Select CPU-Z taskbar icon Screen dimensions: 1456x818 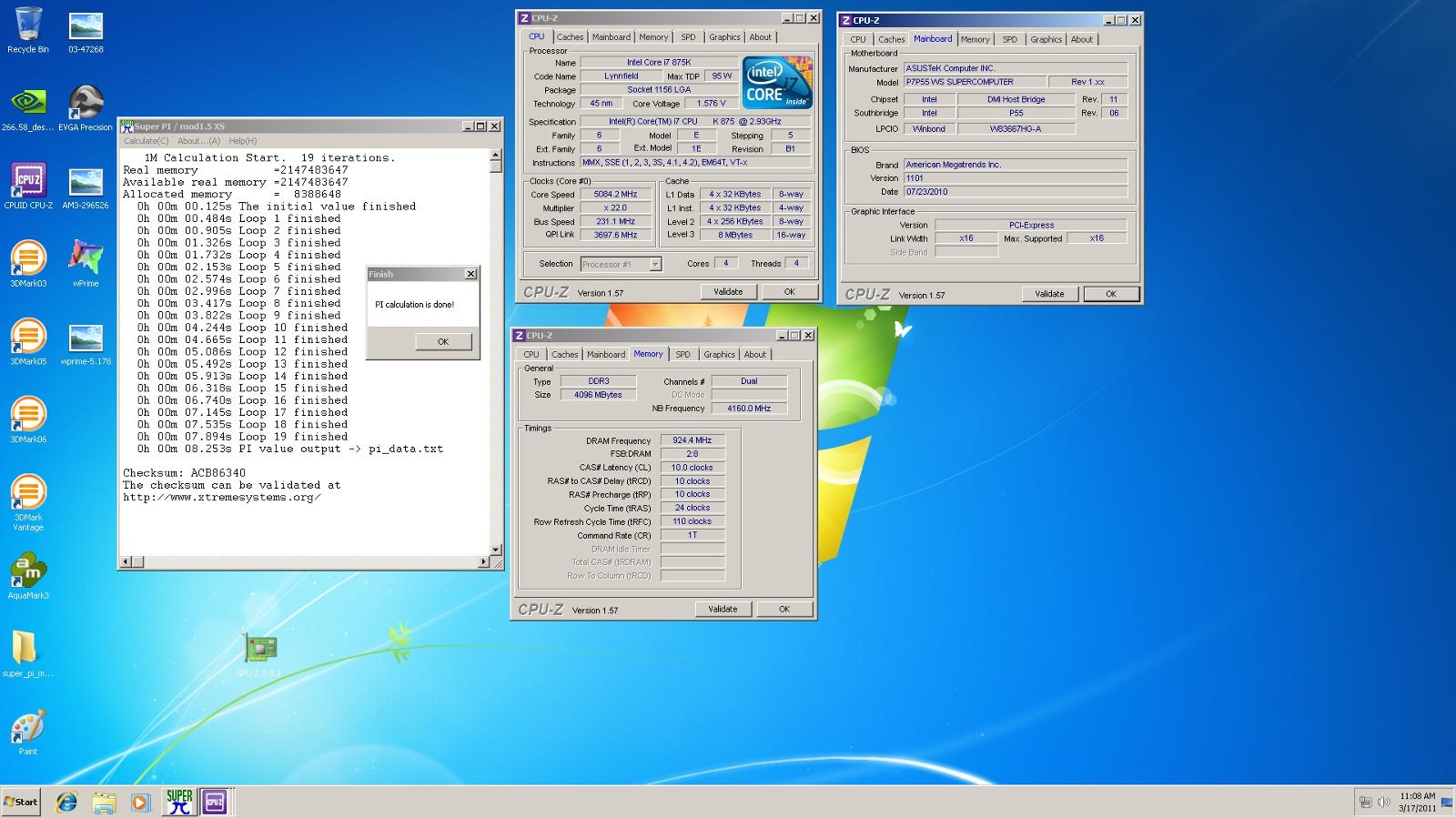[x=215, y=802]
